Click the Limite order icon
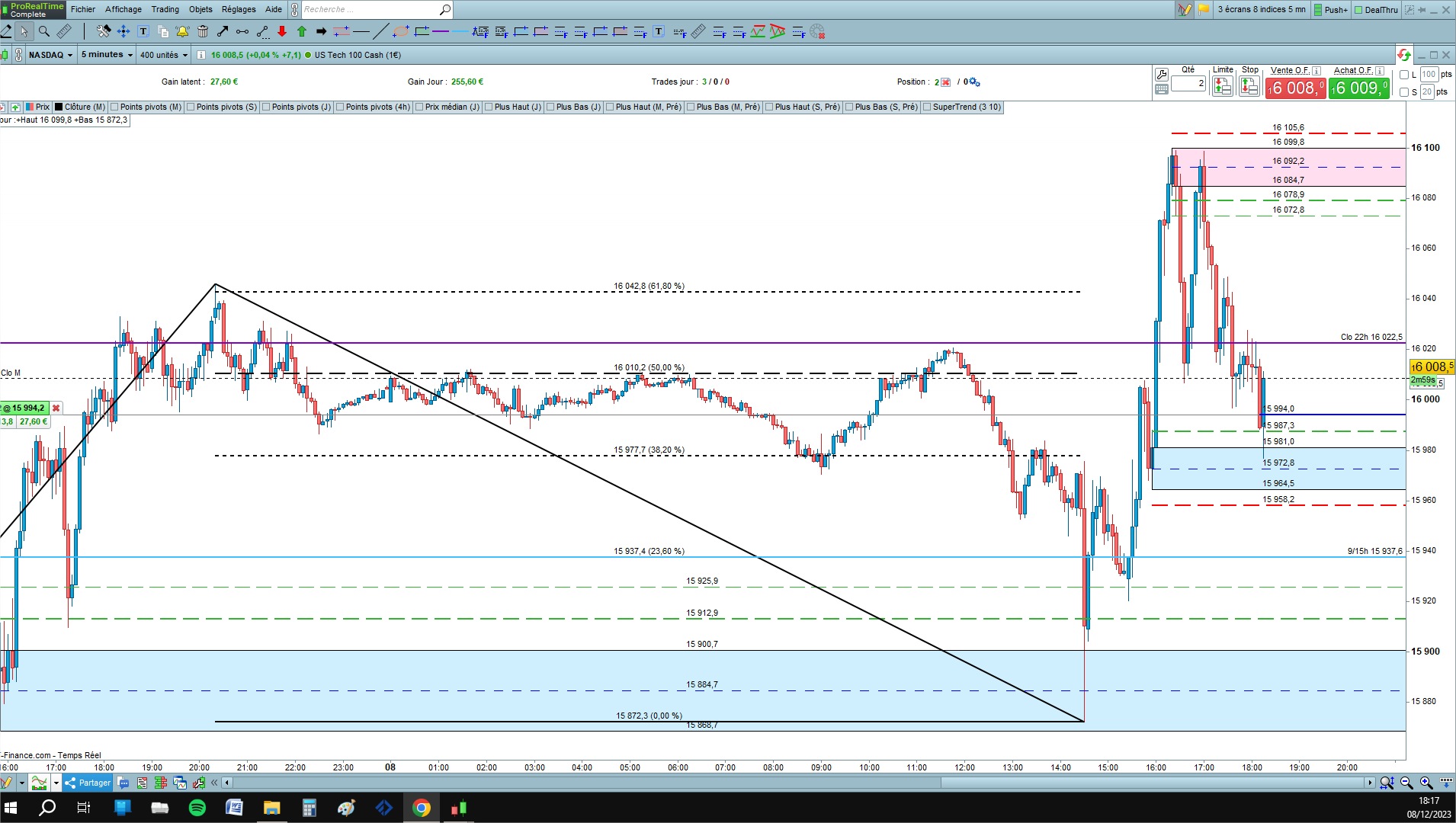 (x=1223, y=86)
